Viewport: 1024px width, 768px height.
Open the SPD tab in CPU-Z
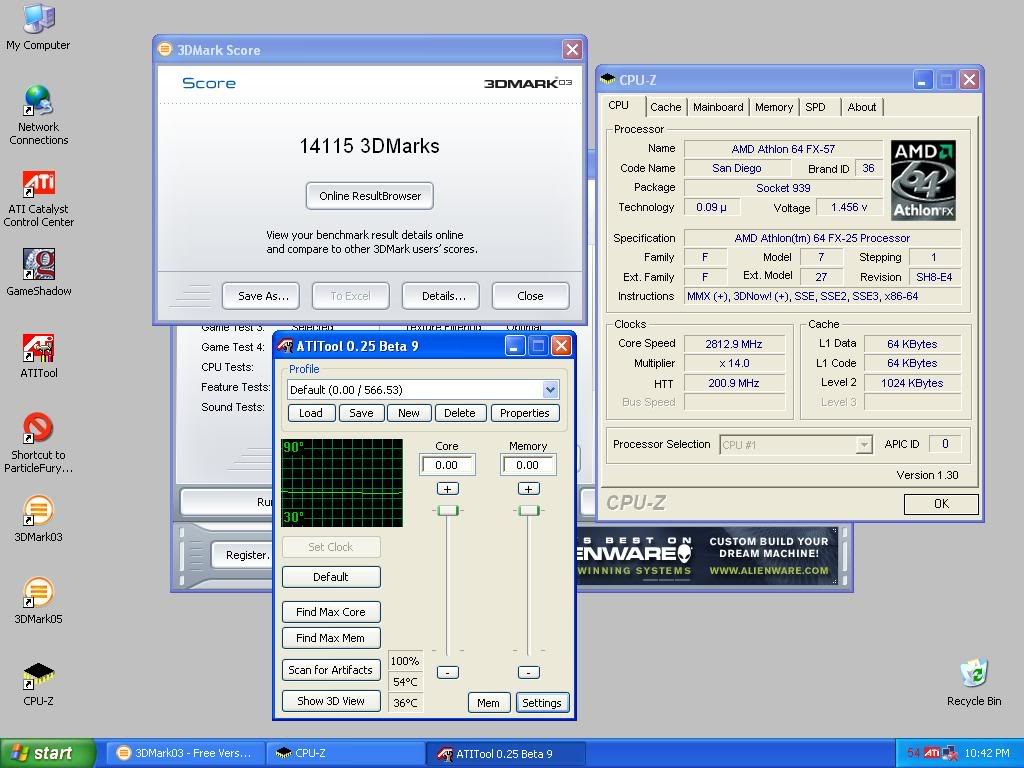[815, 107]
